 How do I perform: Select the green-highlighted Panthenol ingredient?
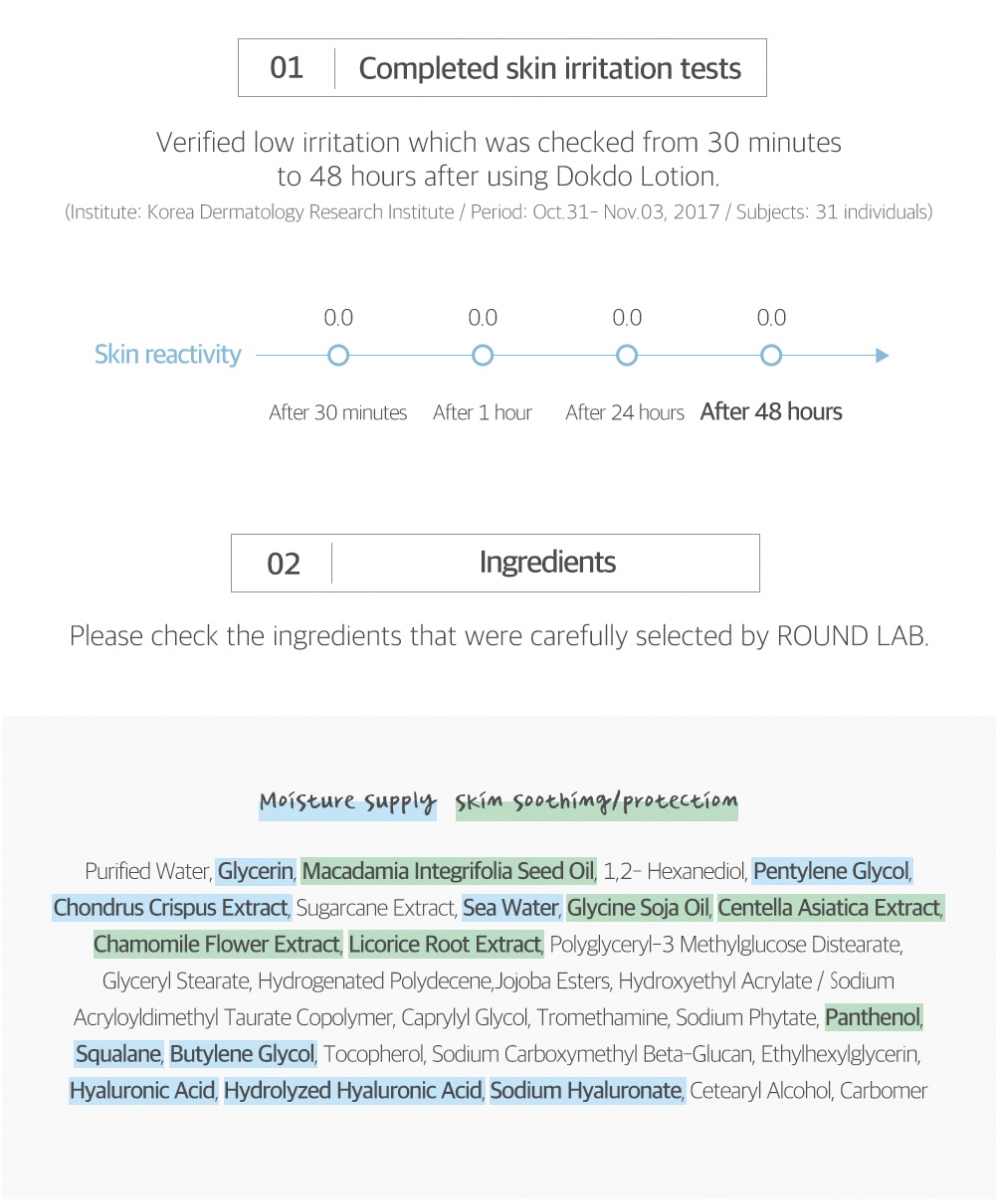click(872, 1018)
